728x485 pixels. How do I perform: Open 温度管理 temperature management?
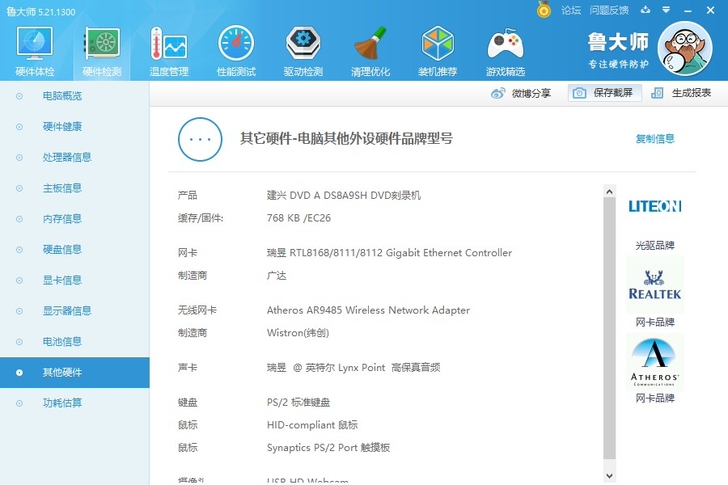169,51
